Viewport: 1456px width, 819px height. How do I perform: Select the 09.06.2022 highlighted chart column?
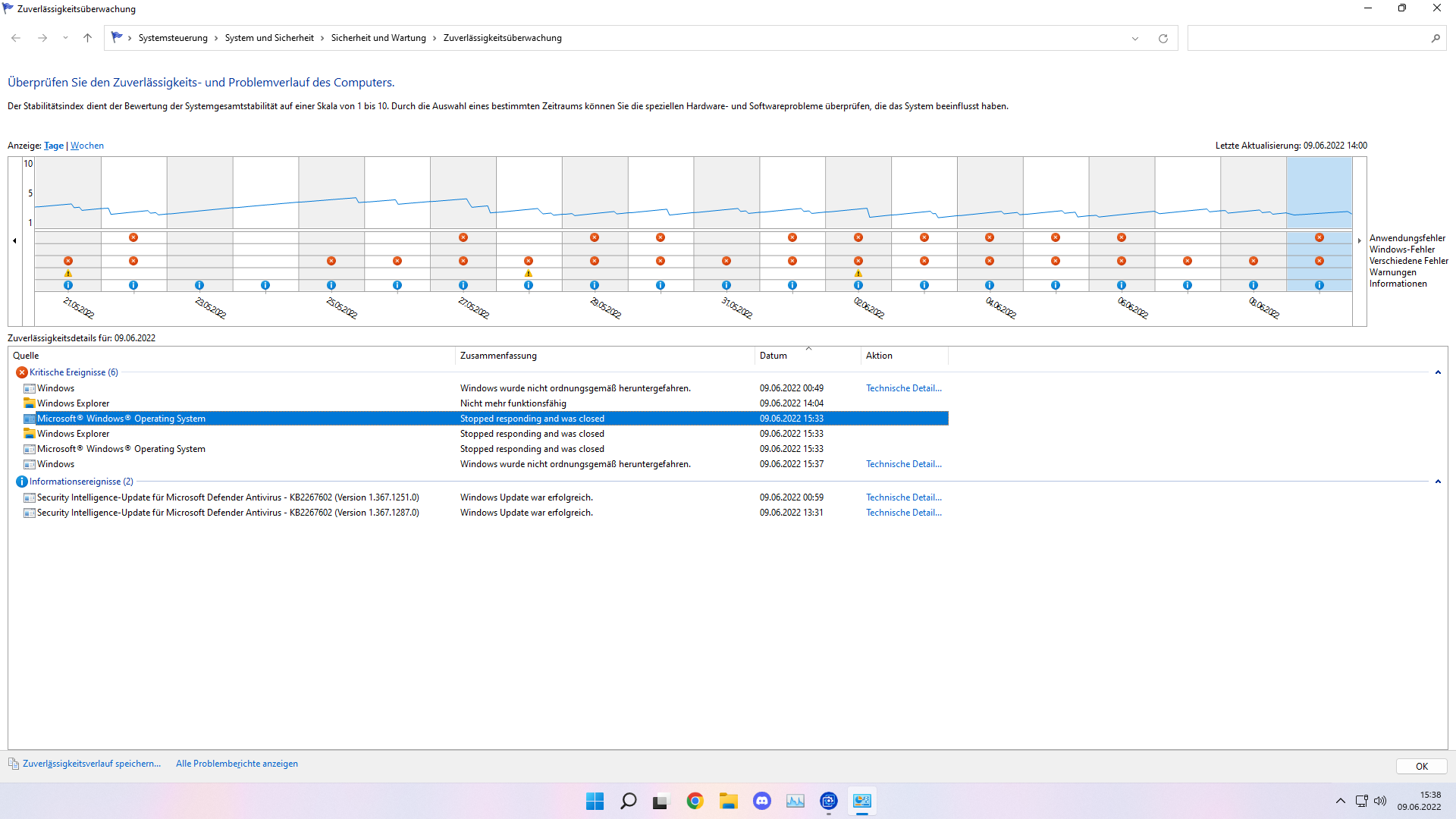(1319, 224)
